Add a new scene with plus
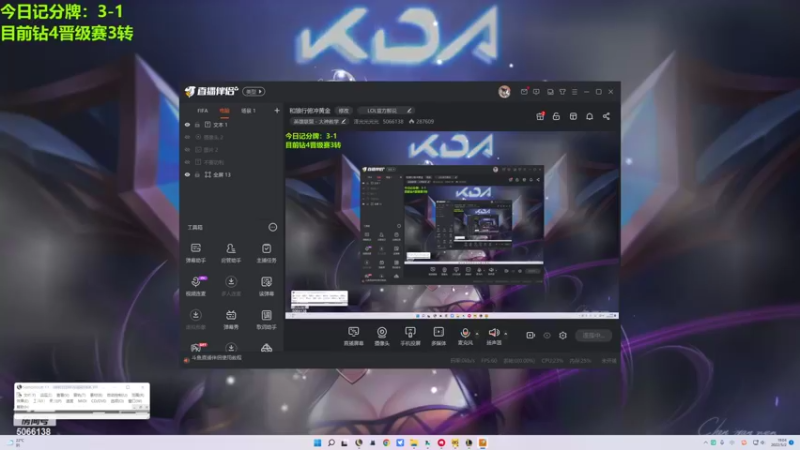800x450 pixels. (x=277, y=111)
